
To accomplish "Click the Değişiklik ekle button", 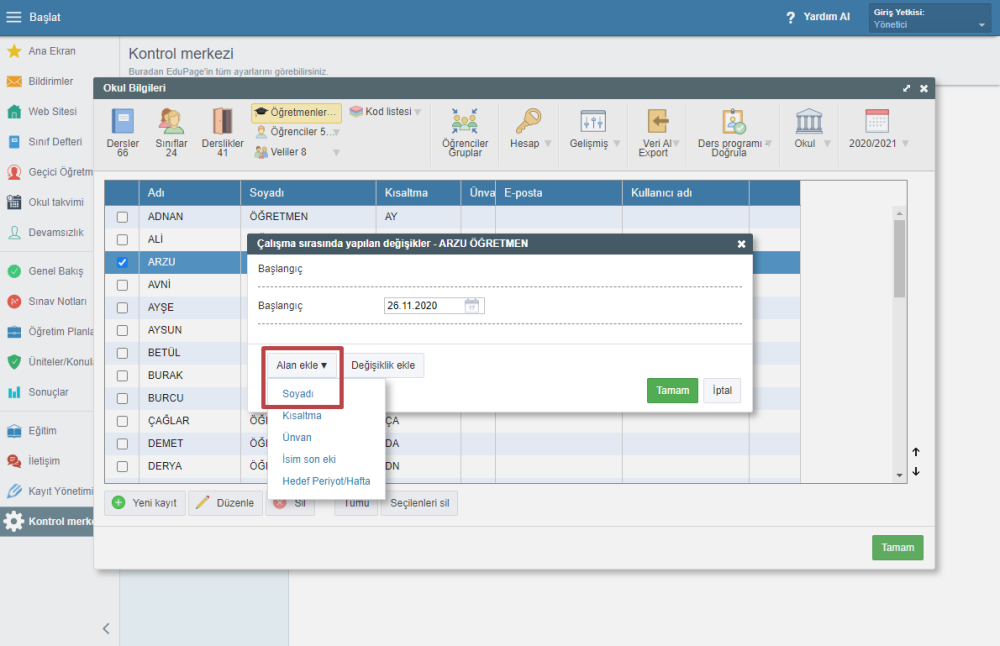I will coord(383,365).
